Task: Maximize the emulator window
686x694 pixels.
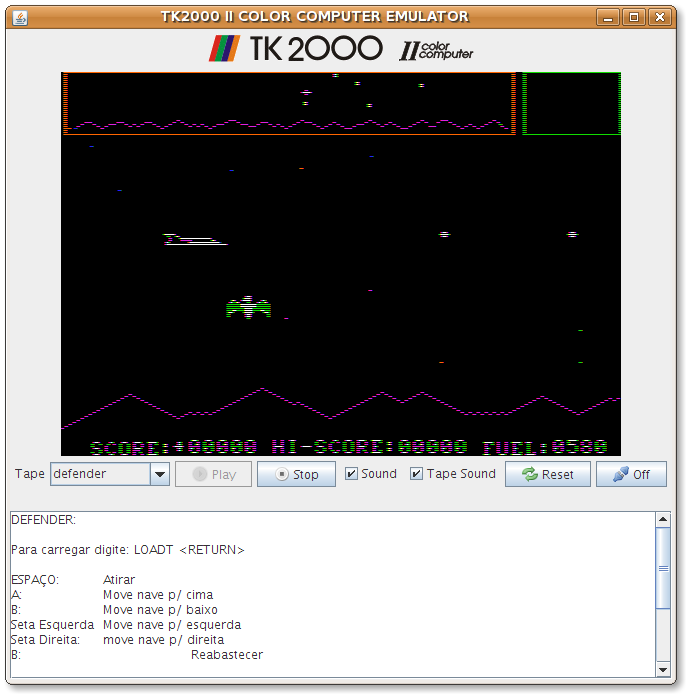Action: tap(634, 18)
